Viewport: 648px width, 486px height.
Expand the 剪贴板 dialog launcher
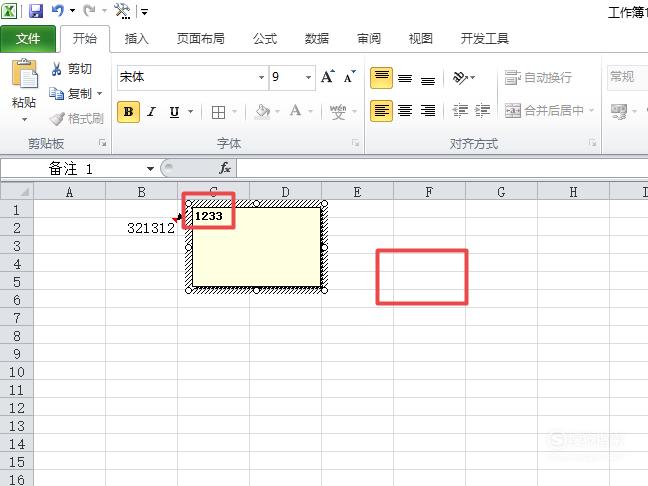point(102,143)
